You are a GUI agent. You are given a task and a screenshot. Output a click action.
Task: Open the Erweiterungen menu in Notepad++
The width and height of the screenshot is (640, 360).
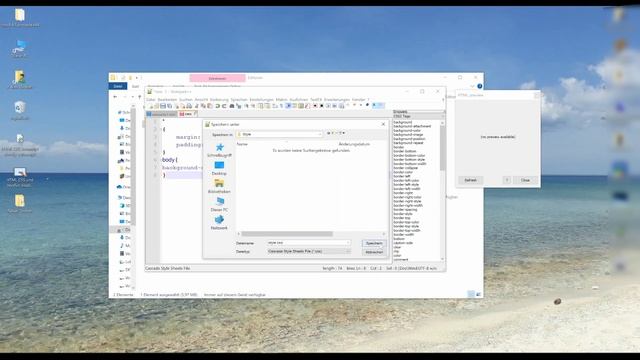(337, 100)
